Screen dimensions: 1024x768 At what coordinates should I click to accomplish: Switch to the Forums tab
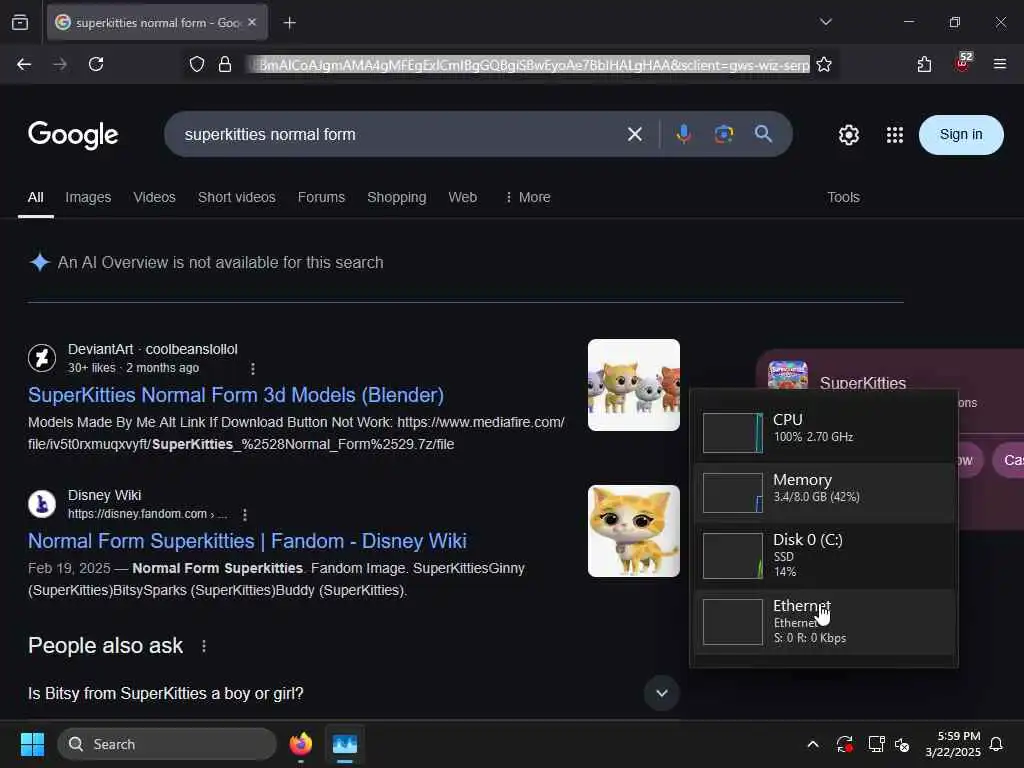click(x=321, y=197)
